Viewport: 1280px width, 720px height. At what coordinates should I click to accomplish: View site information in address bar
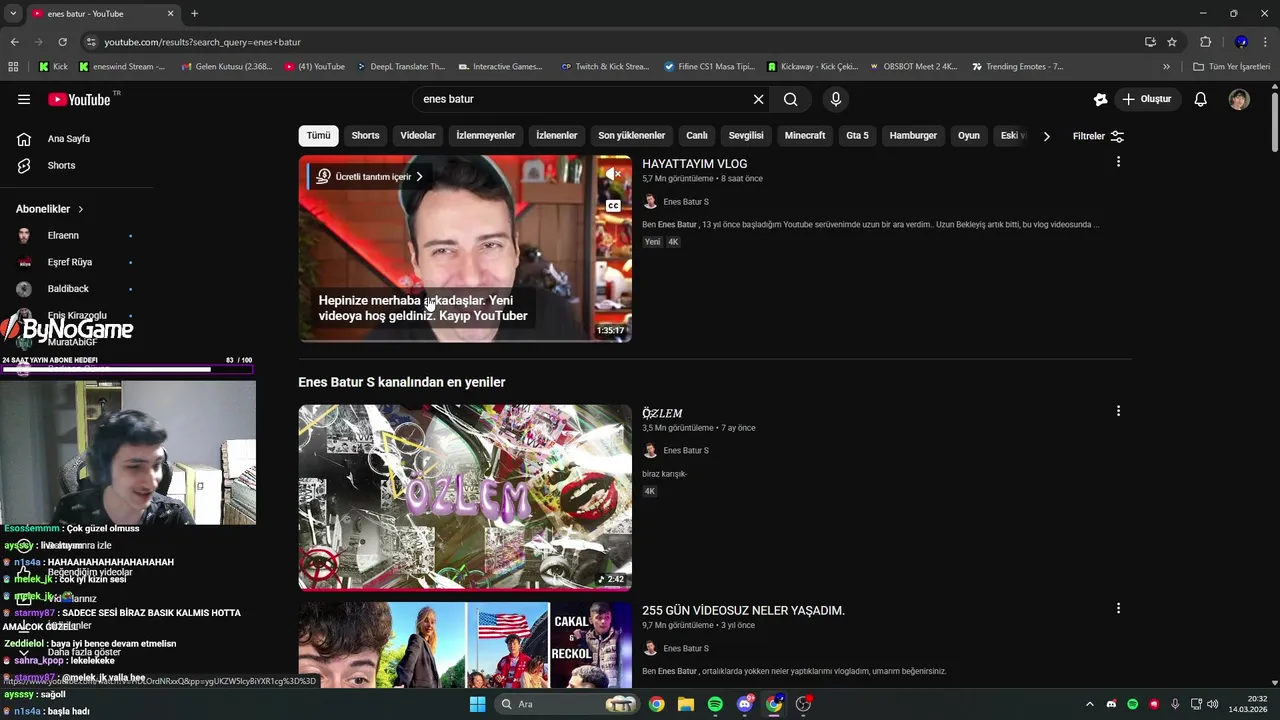click(91, 42)
